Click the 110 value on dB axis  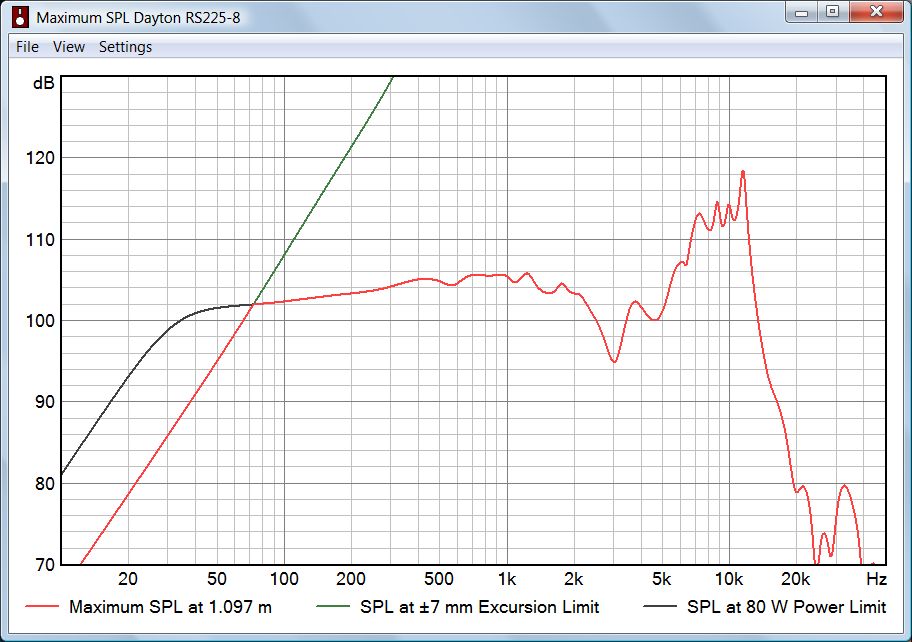point(41,239)
